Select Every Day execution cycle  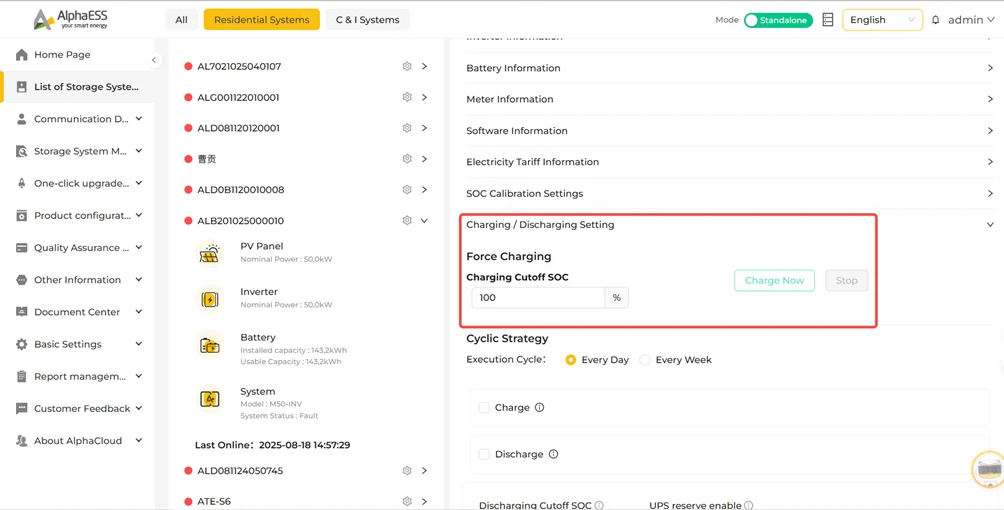(571, 360)
